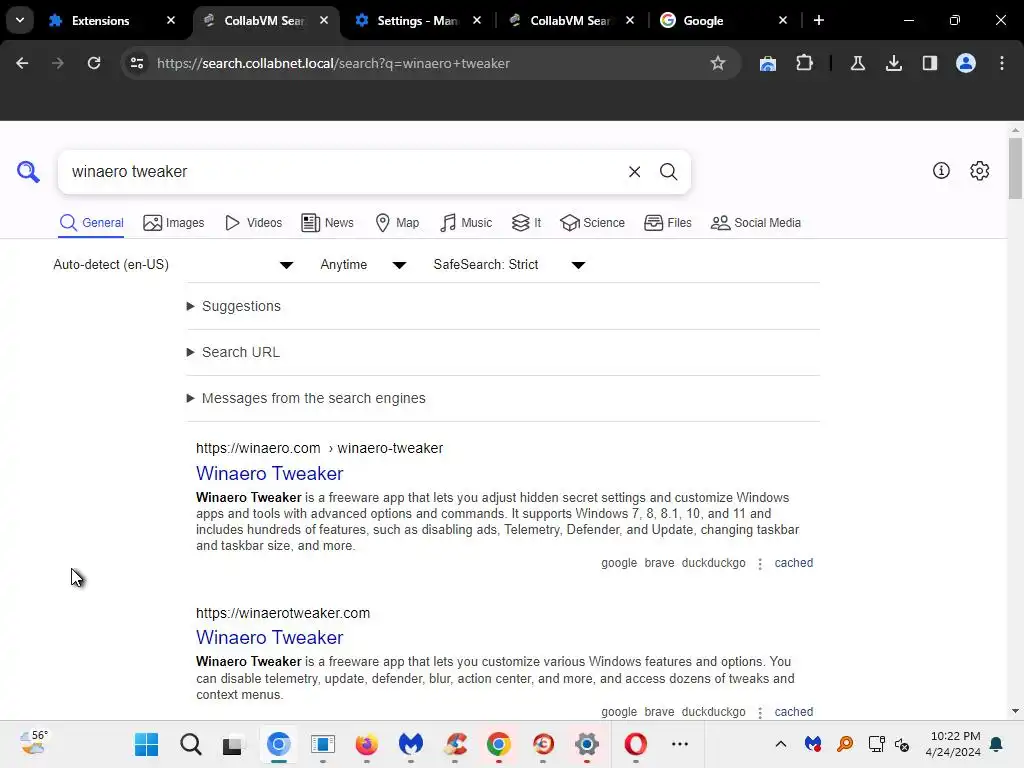Clear the search box with X icon
The image size is (1024, 768).
click(x=634, y=172)
